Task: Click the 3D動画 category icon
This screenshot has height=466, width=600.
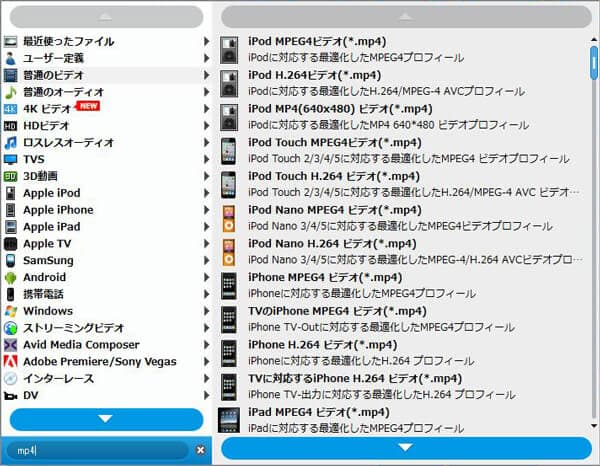Action: [10, 176]
